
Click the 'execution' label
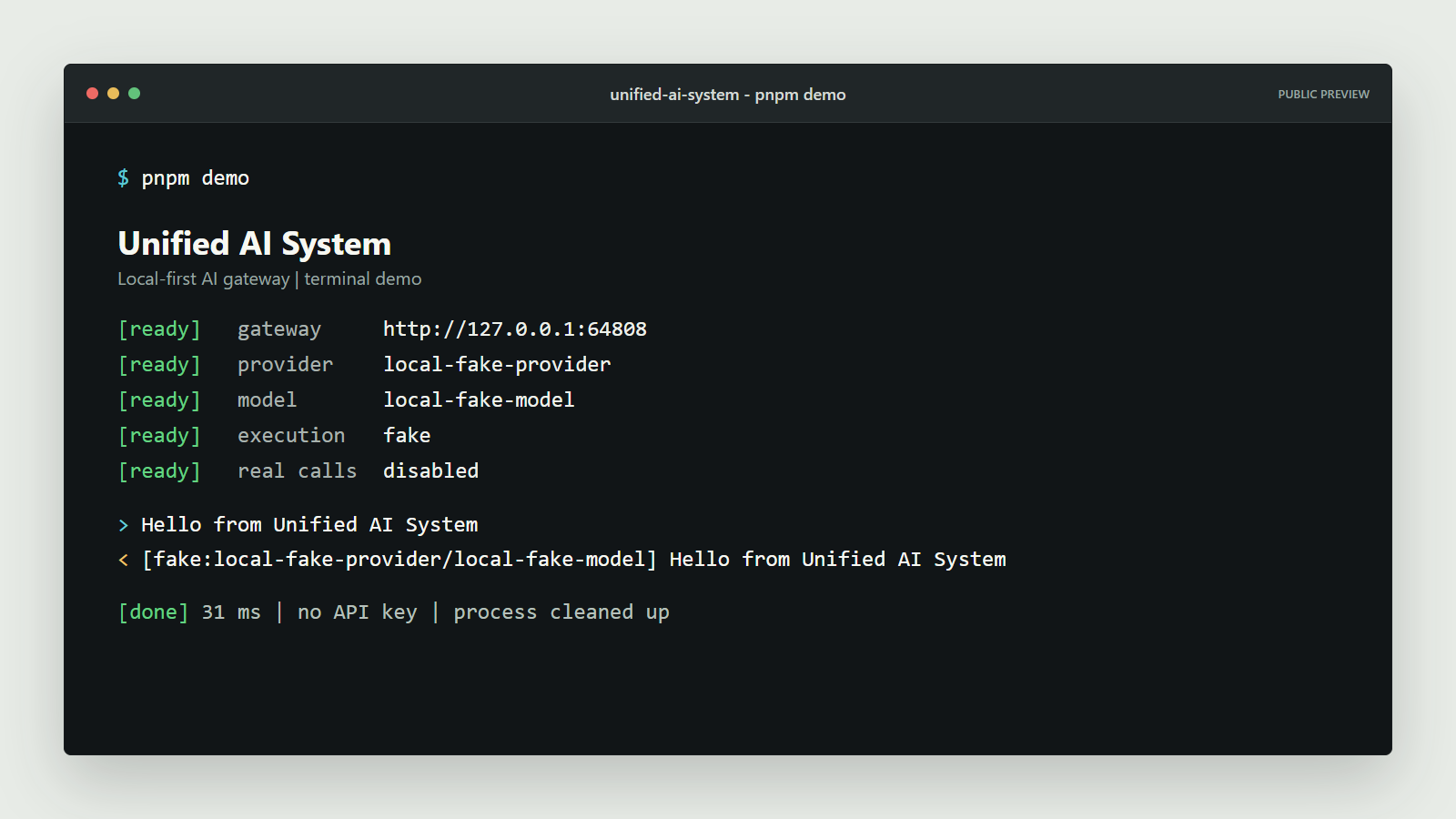291,436
